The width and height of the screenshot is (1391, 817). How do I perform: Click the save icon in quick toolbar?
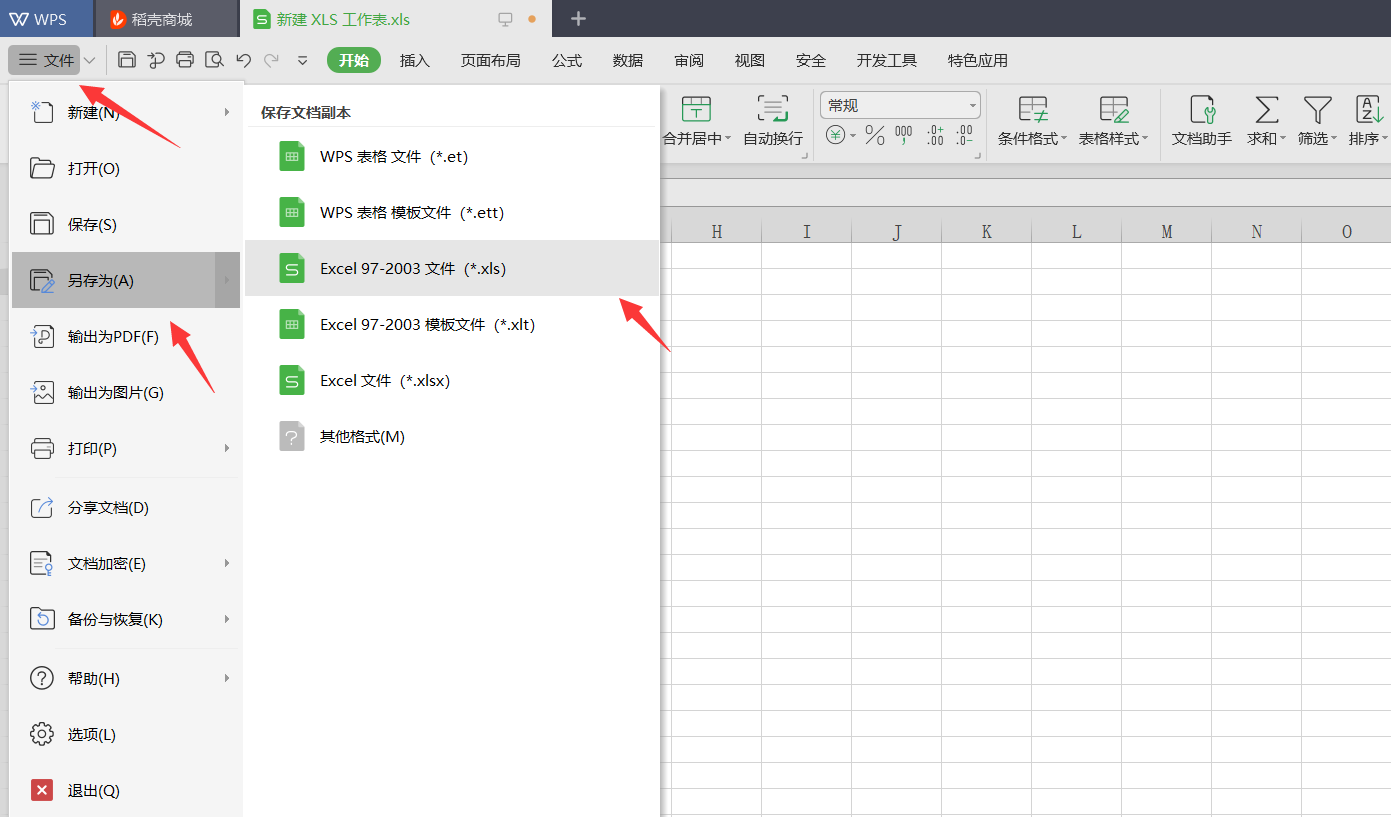pos(127,60)
